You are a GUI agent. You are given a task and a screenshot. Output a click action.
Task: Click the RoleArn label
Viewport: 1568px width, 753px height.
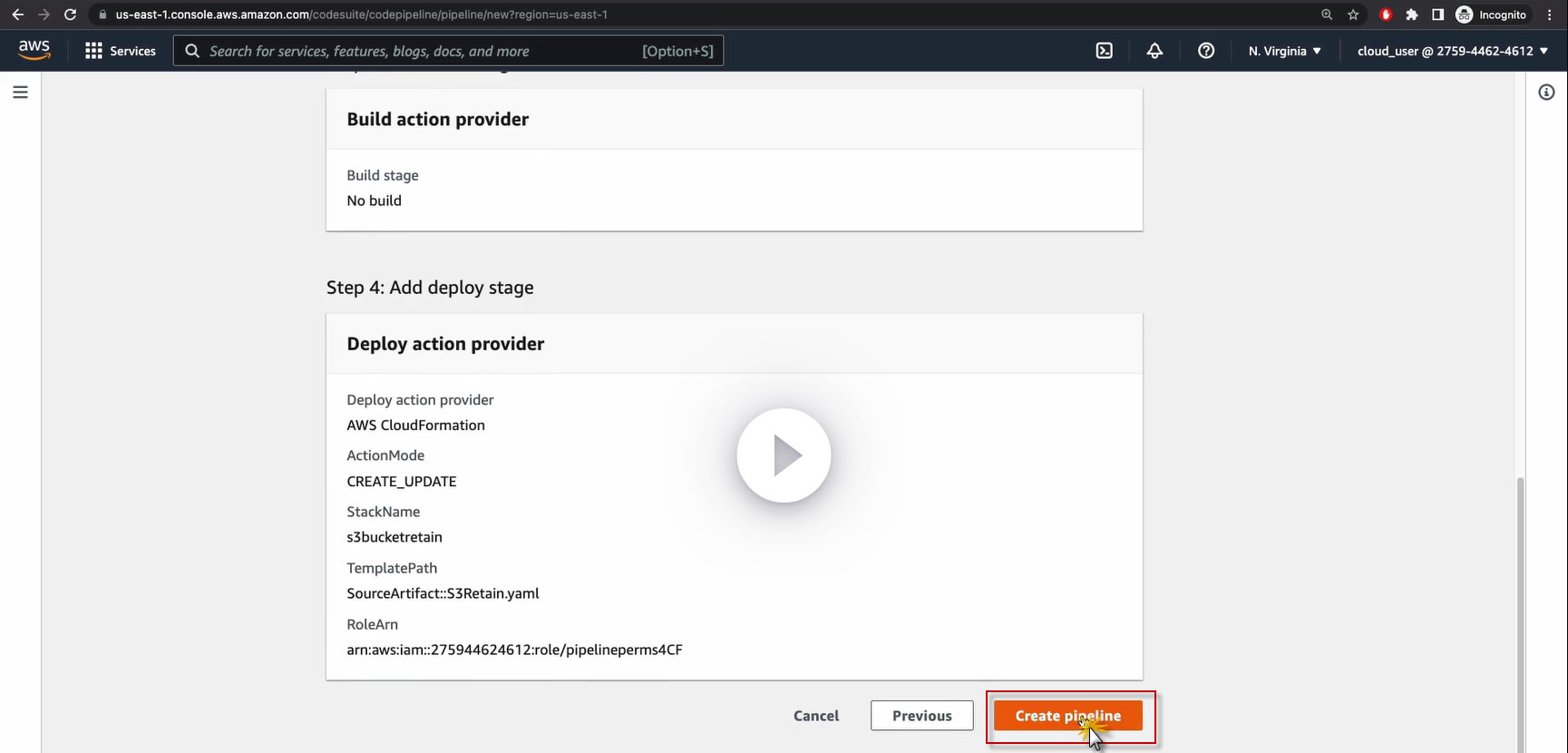point(372,624)
